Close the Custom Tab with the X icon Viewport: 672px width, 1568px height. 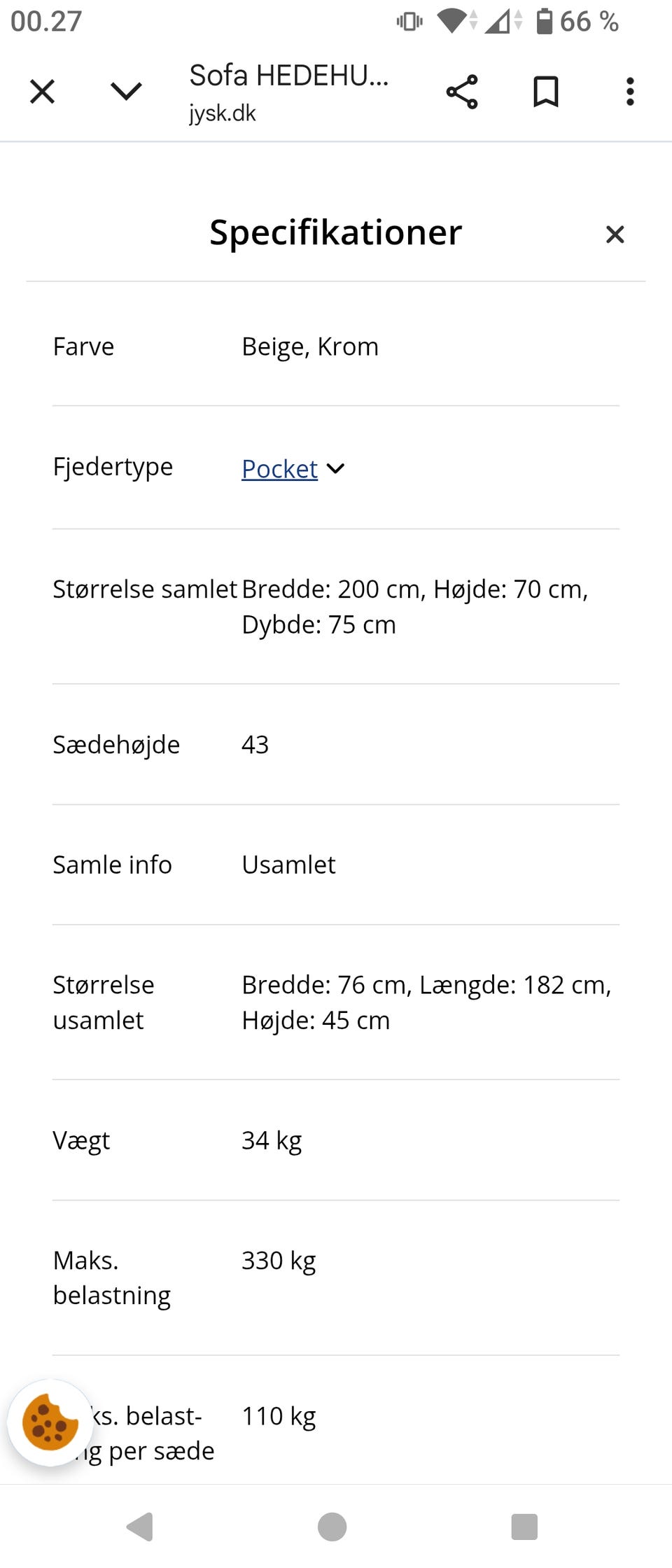coord(42,91)
